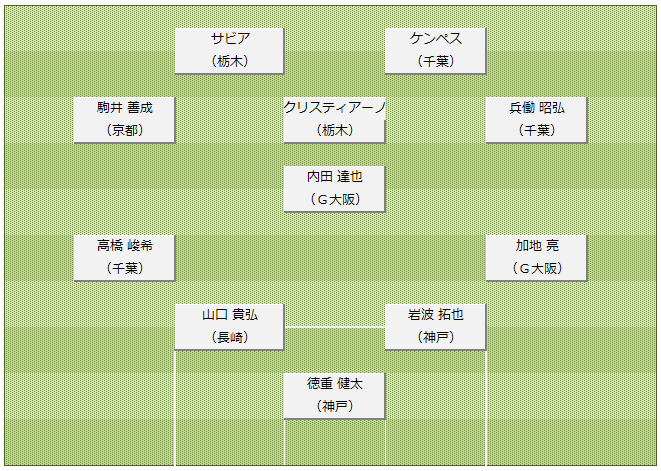Click the ケンペス name text
Screen dimensions: 661x471
[x=436, y=39]
